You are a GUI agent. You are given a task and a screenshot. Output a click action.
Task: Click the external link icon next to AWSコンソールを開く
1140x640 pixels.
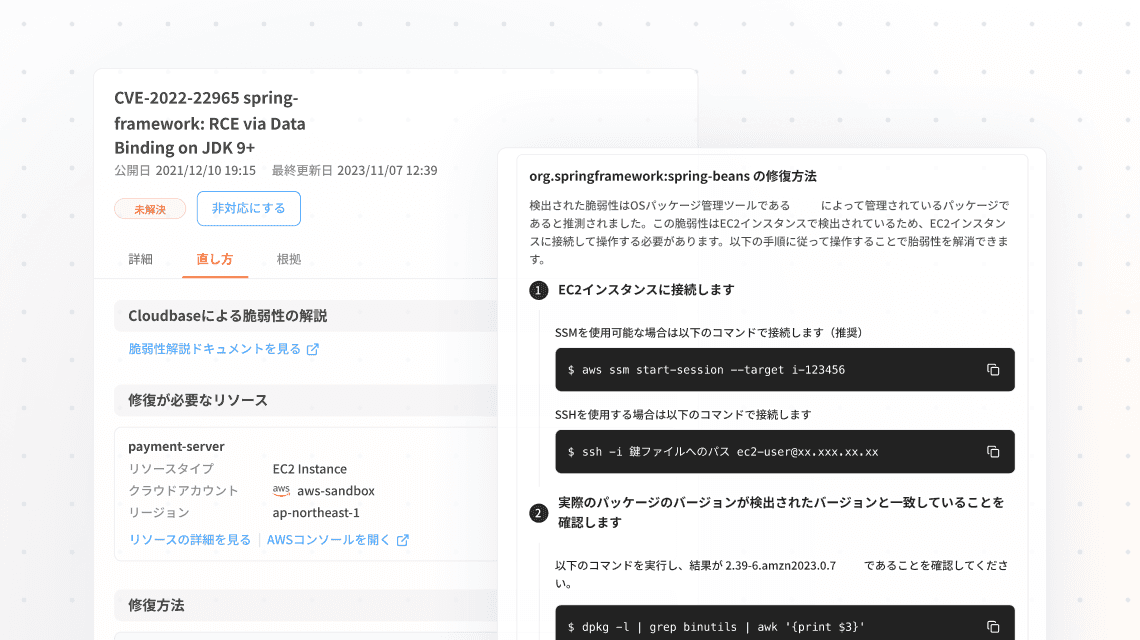(x=404, y=538)
